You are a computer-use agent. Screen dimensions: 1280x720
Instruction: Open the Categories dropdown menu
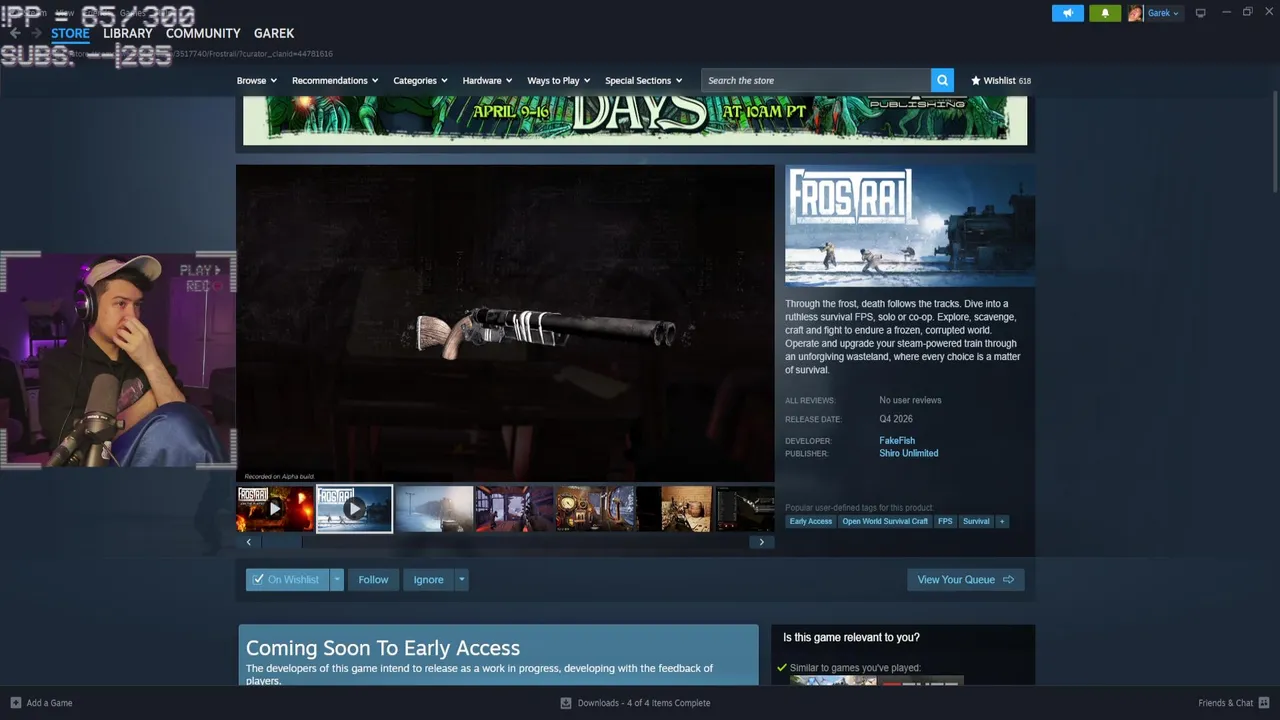pos(420,80)
